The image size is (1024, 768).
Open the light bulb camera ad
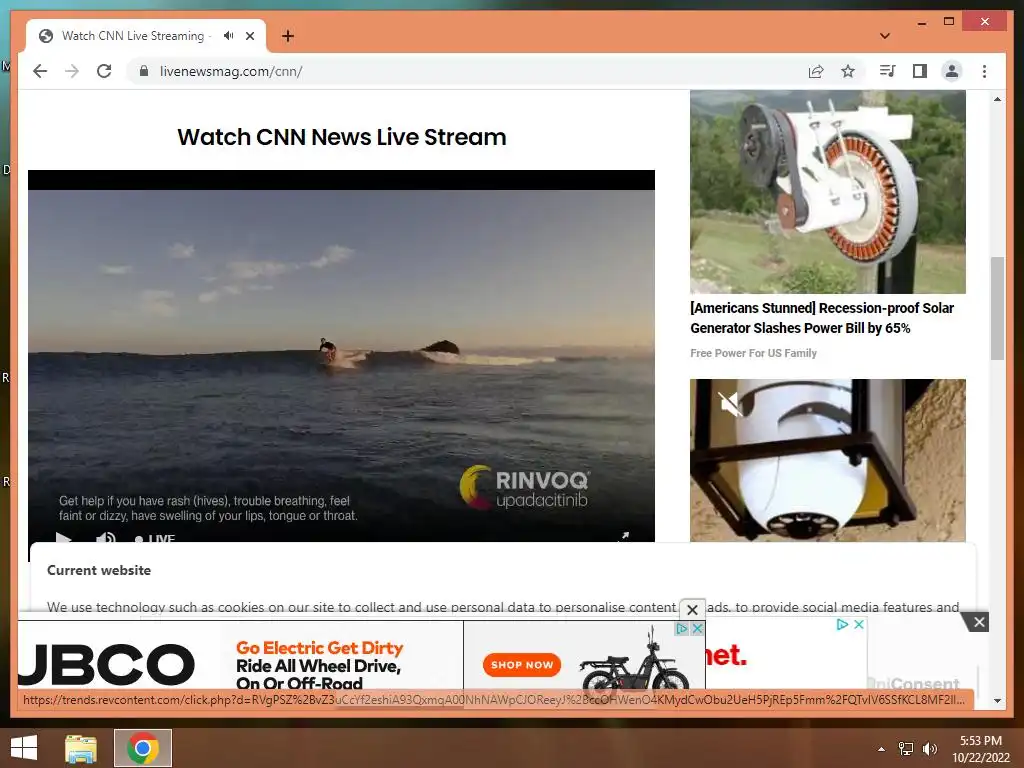pyautogui.click(x=827, y=460)
